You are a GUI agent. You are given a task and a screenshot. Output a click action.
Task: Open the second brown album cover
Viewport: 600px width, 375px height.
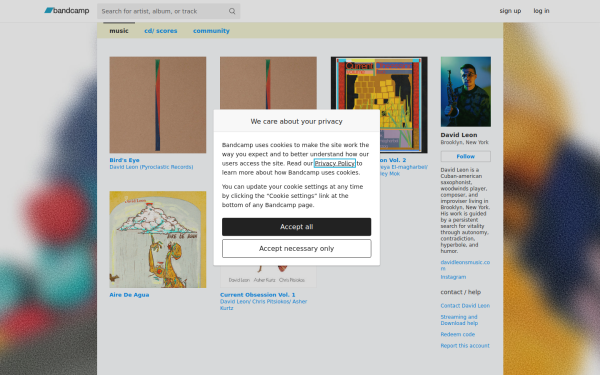[x=268, y=83]
